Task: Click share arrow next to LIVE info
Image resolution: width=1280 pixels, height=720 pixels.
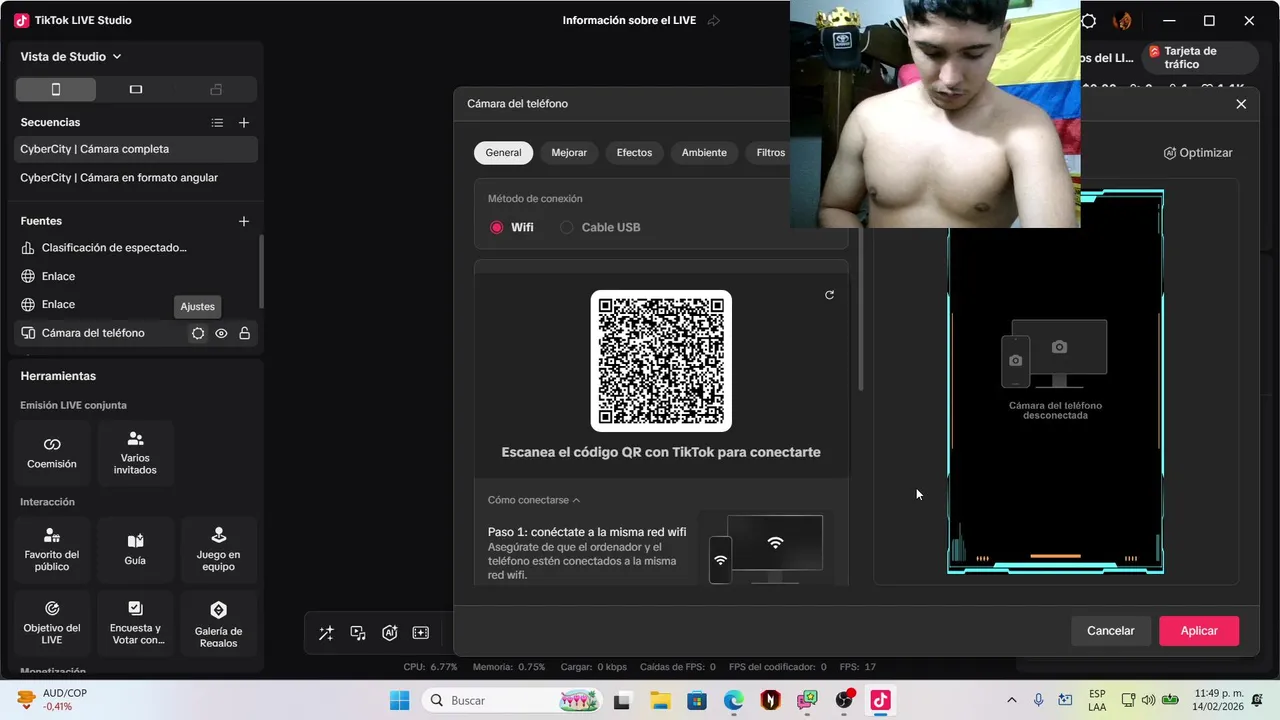Action: (x=714, y=20)
